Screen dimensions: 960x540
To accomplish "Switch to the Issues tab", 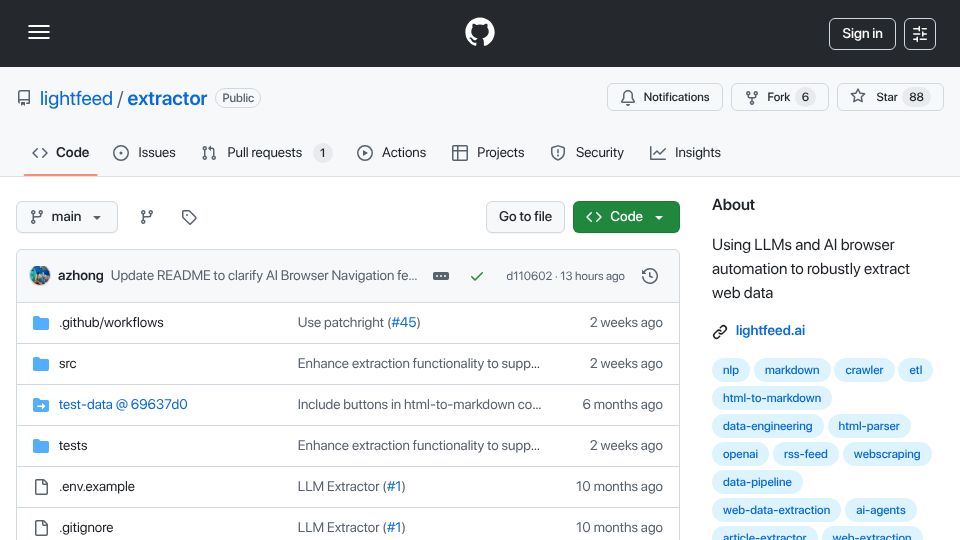I will [x=144, y=152].
